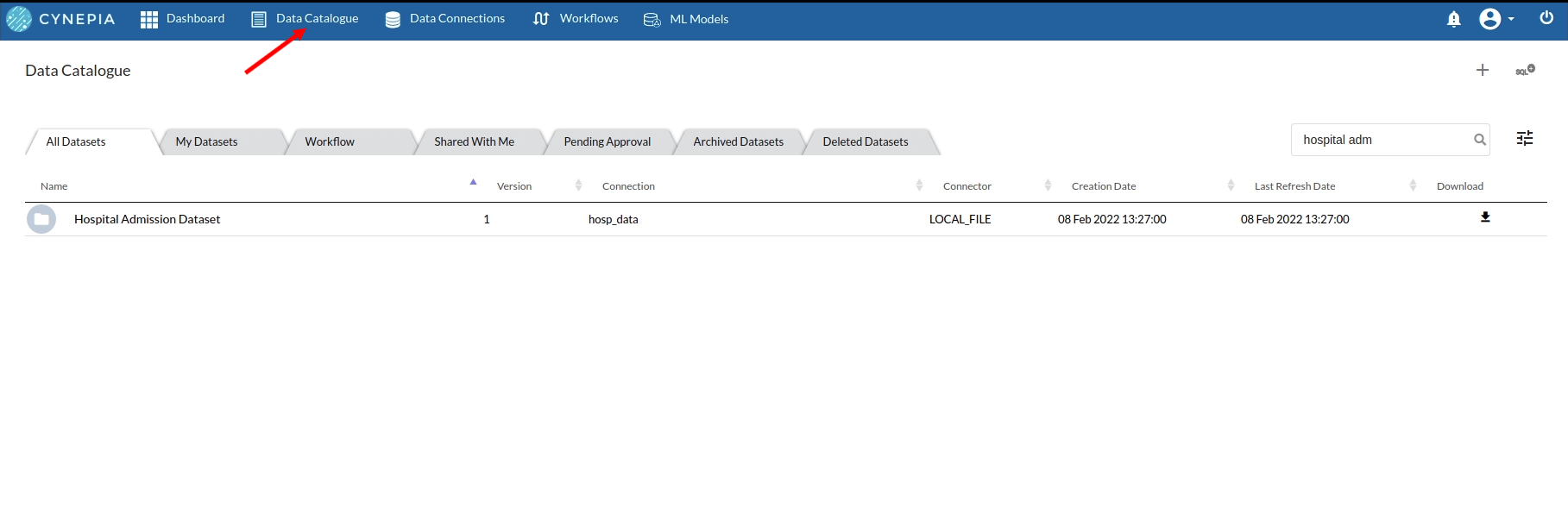Click the search magnifier icon
The height and width of the screenshot is (527, 1568).
tap(1480, 140)
